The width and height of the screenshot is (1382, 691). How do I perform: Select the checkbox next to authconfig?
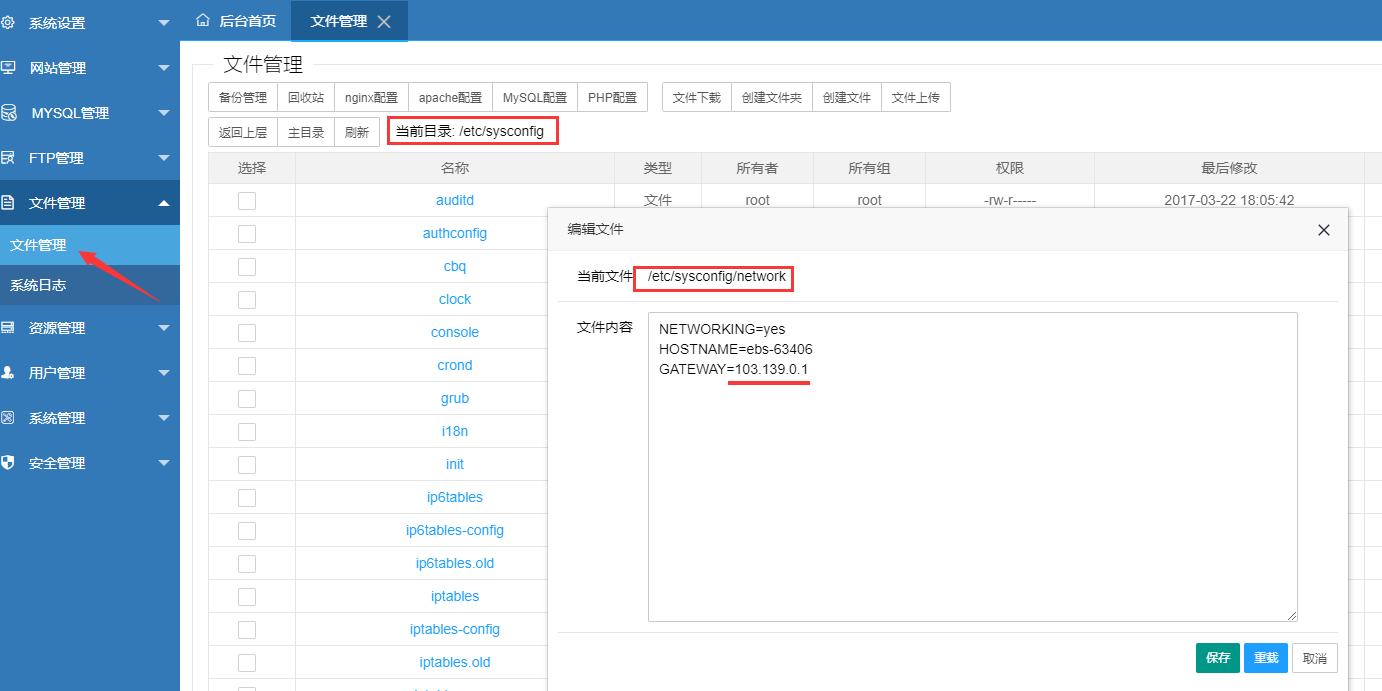tap(247, 234)
